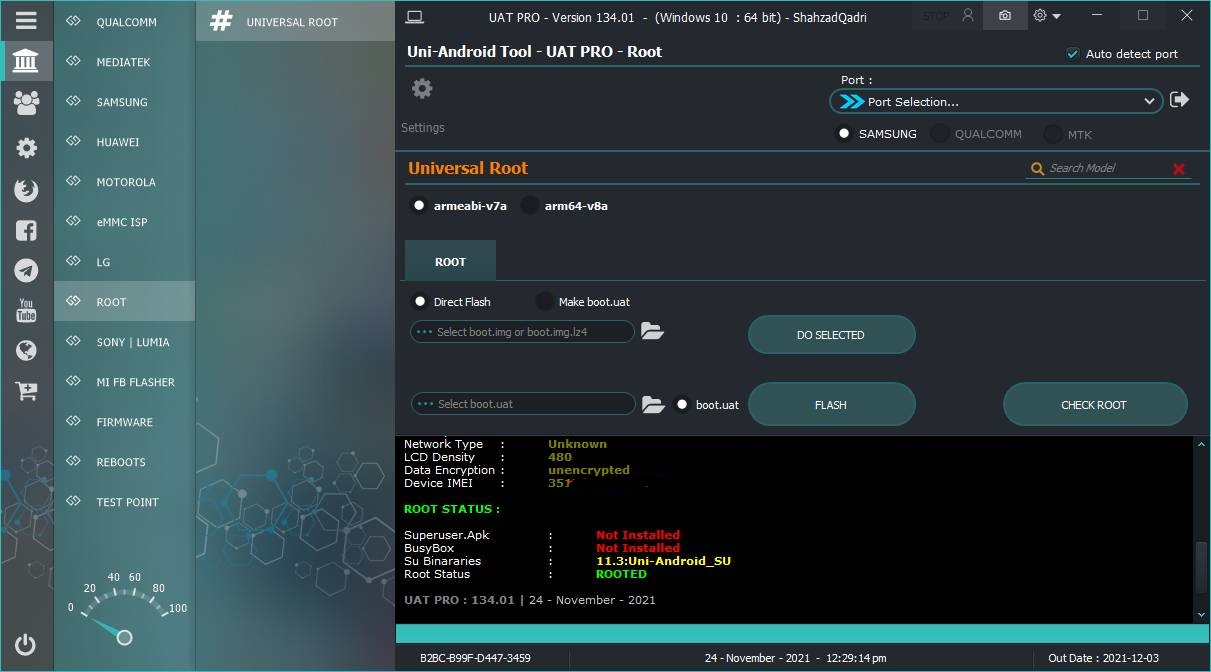Click the STOP button

(935, 16)
